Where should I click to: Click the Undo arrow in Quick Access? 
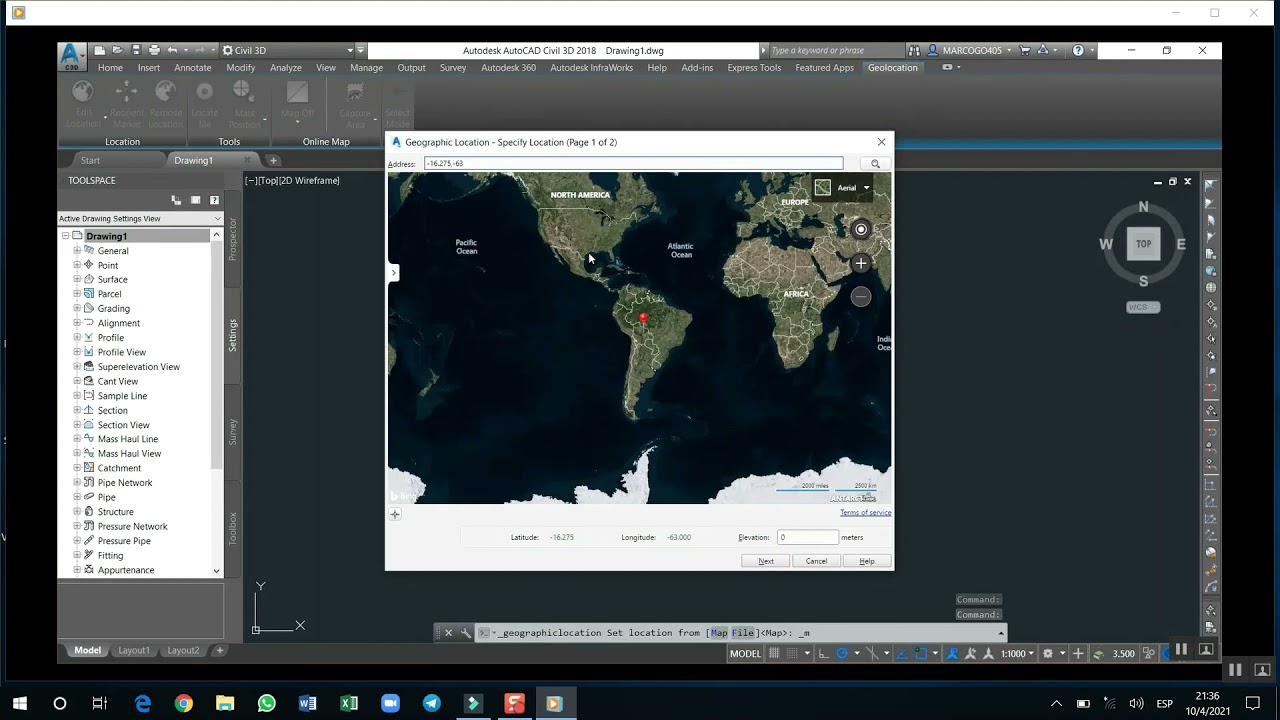click(173, 50)
